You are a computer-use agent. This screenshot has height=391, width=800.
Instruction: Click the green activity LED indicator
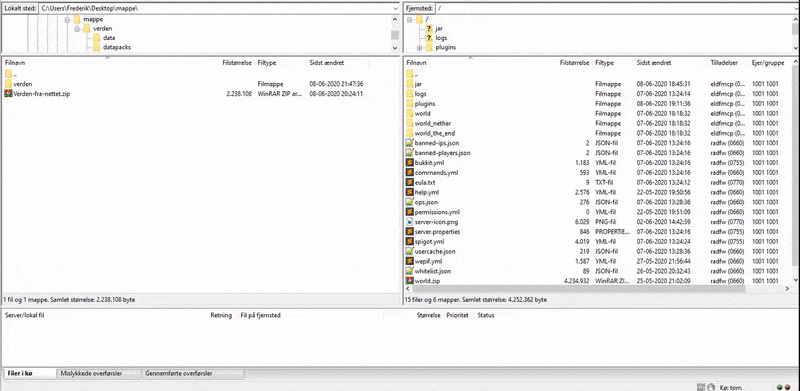click(779, 387)
